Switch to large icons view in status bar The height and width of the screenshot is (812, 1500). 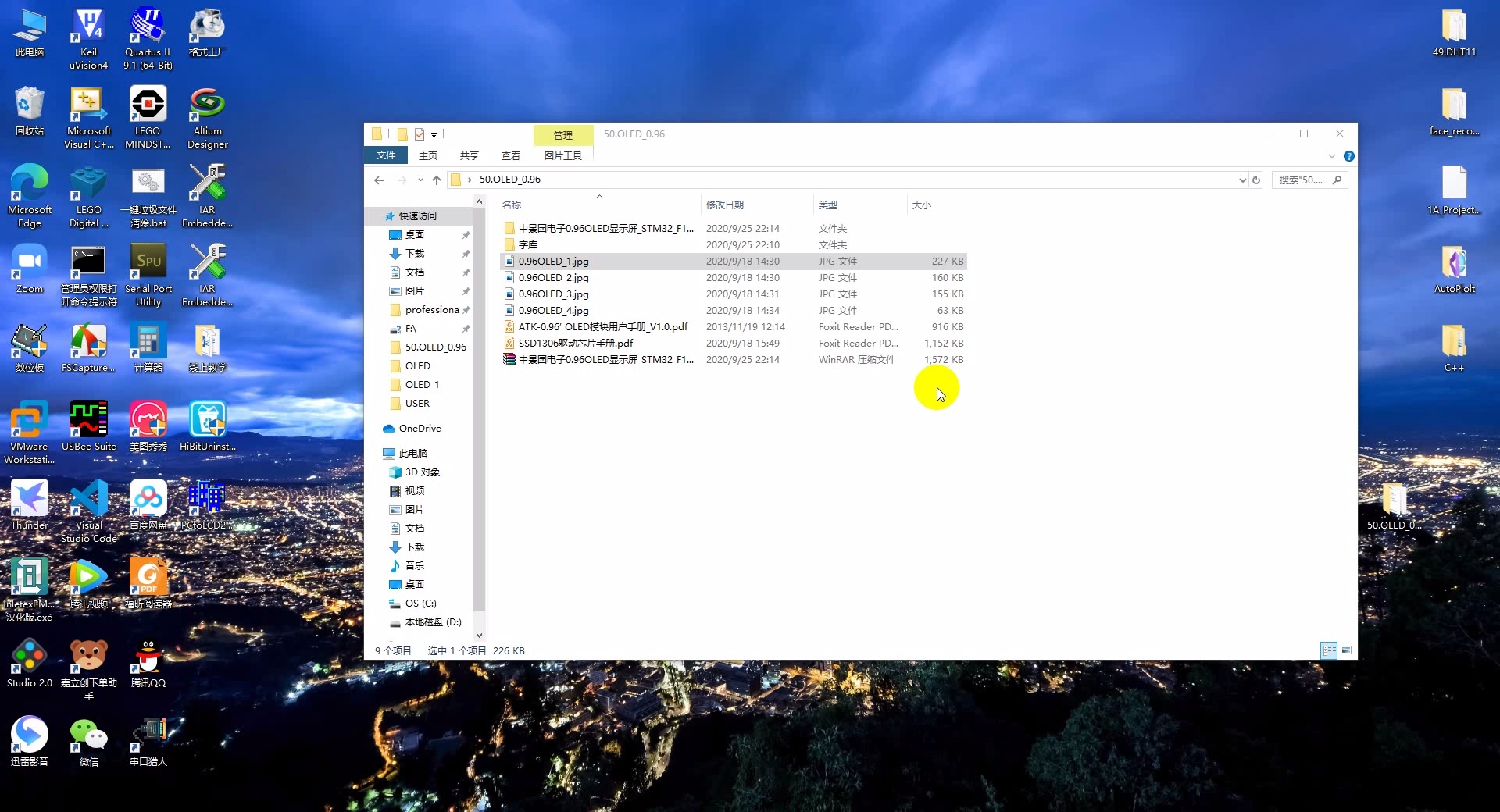[x=1346, y=650]
